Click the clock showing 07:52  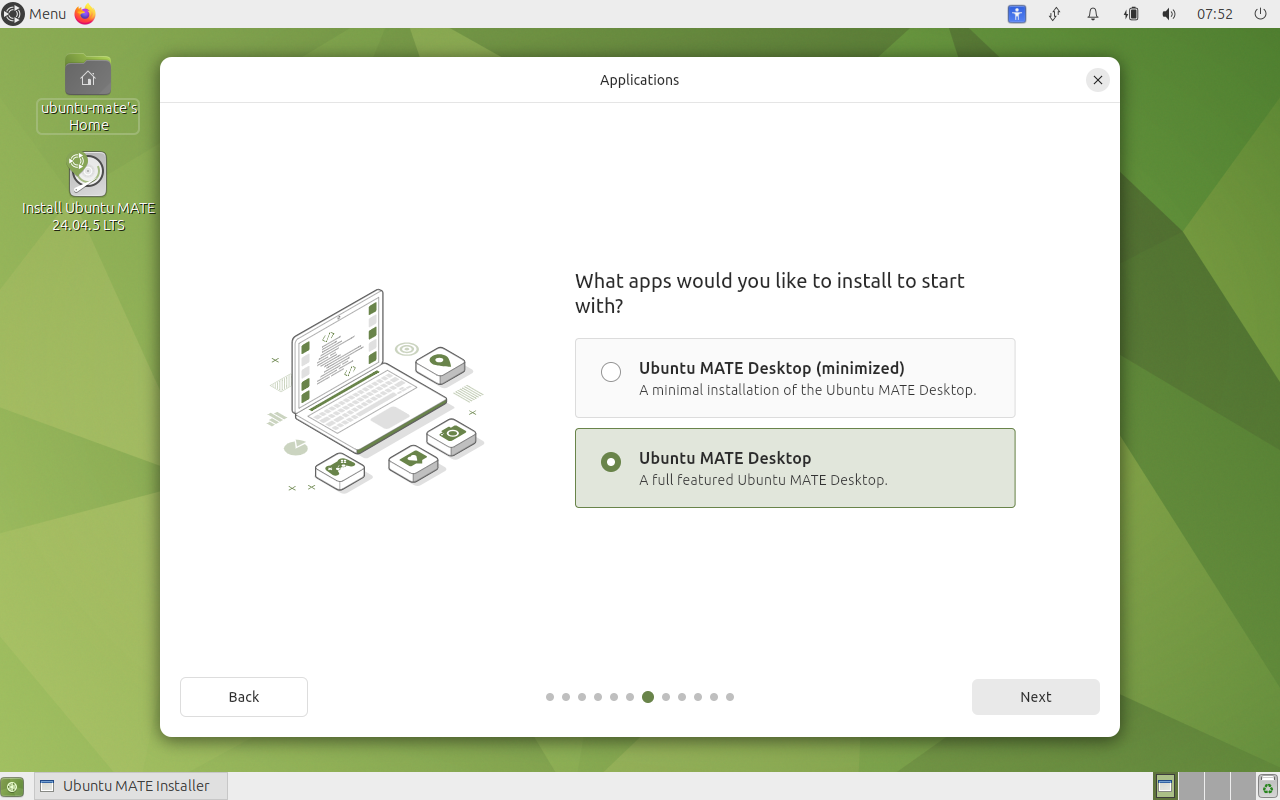click(1215, 14)
